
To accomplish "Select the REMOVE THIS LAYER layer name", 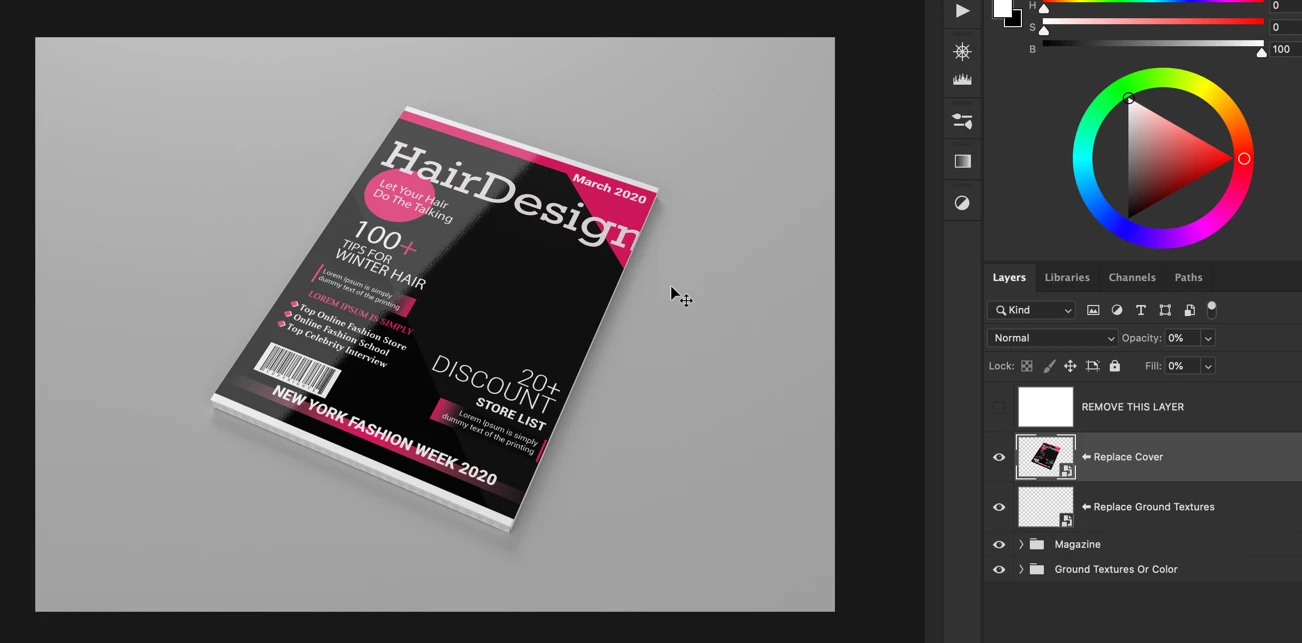I will click(1132, 407).
